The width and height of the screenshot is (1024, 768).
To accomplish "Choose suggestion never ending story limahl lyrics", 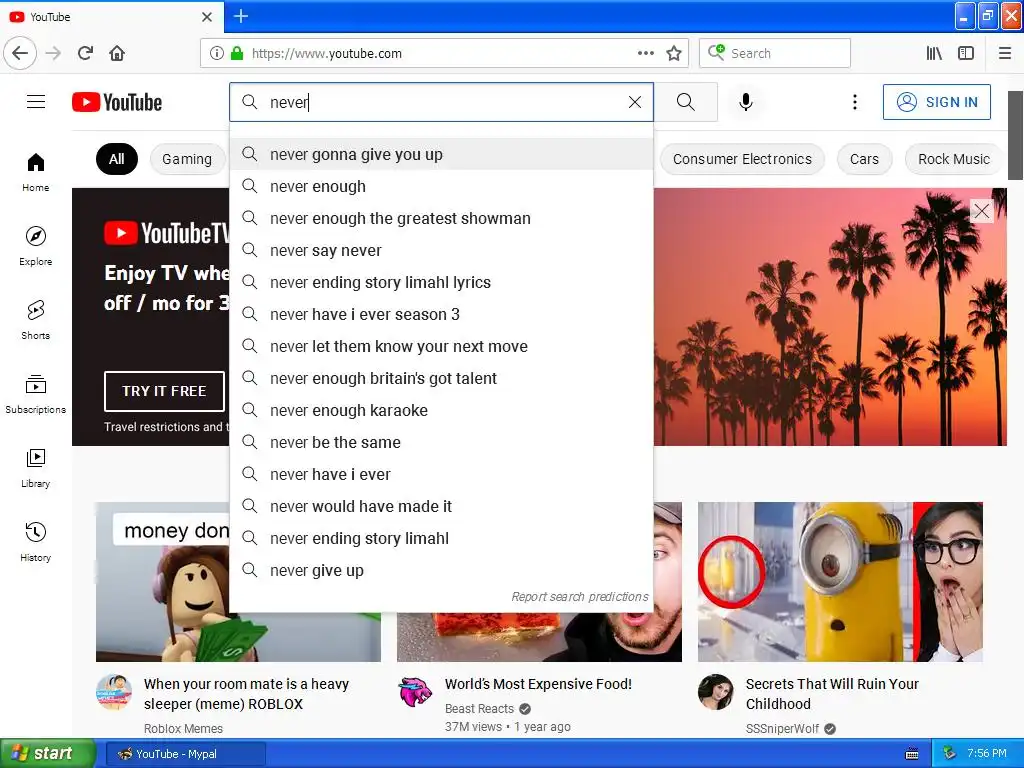I will (441, 282).
